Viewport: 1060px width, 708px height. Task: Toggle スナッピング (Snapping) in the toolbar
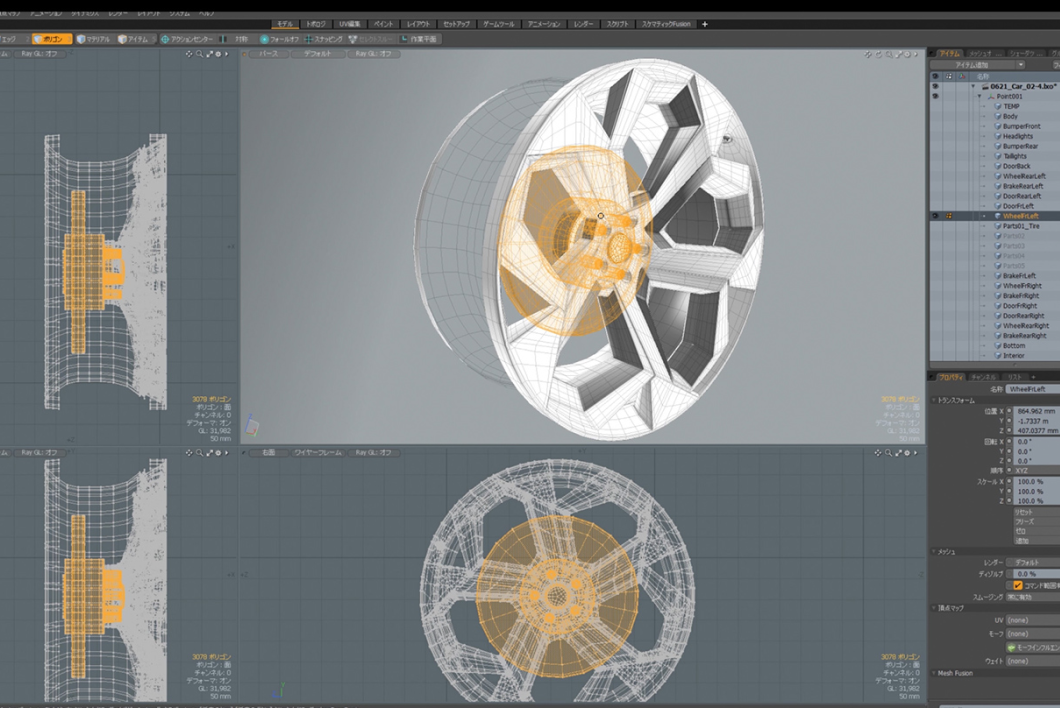click(323, 39)
